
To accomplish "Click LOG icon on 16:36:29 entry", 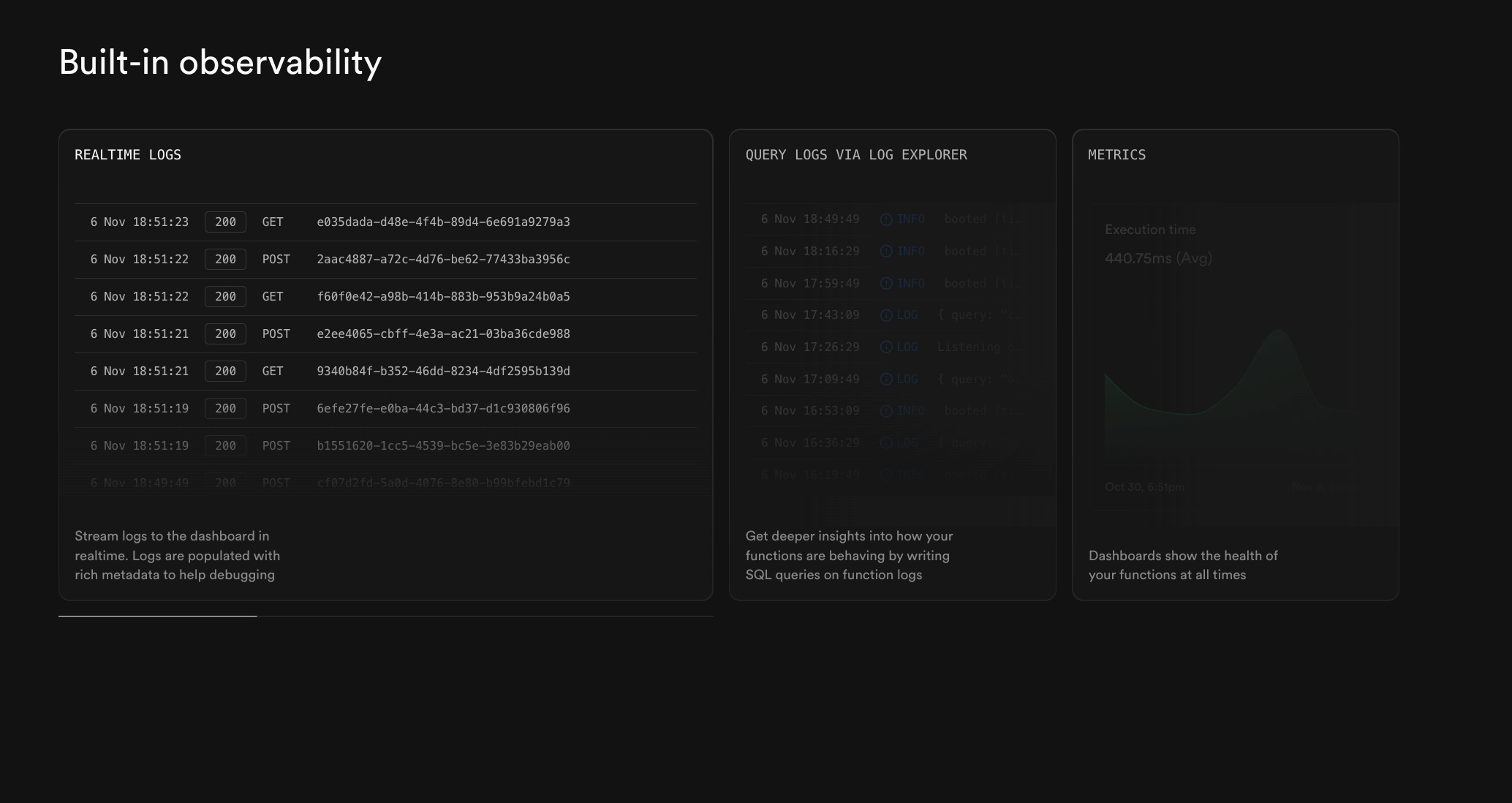I will (x=886, y=443).
